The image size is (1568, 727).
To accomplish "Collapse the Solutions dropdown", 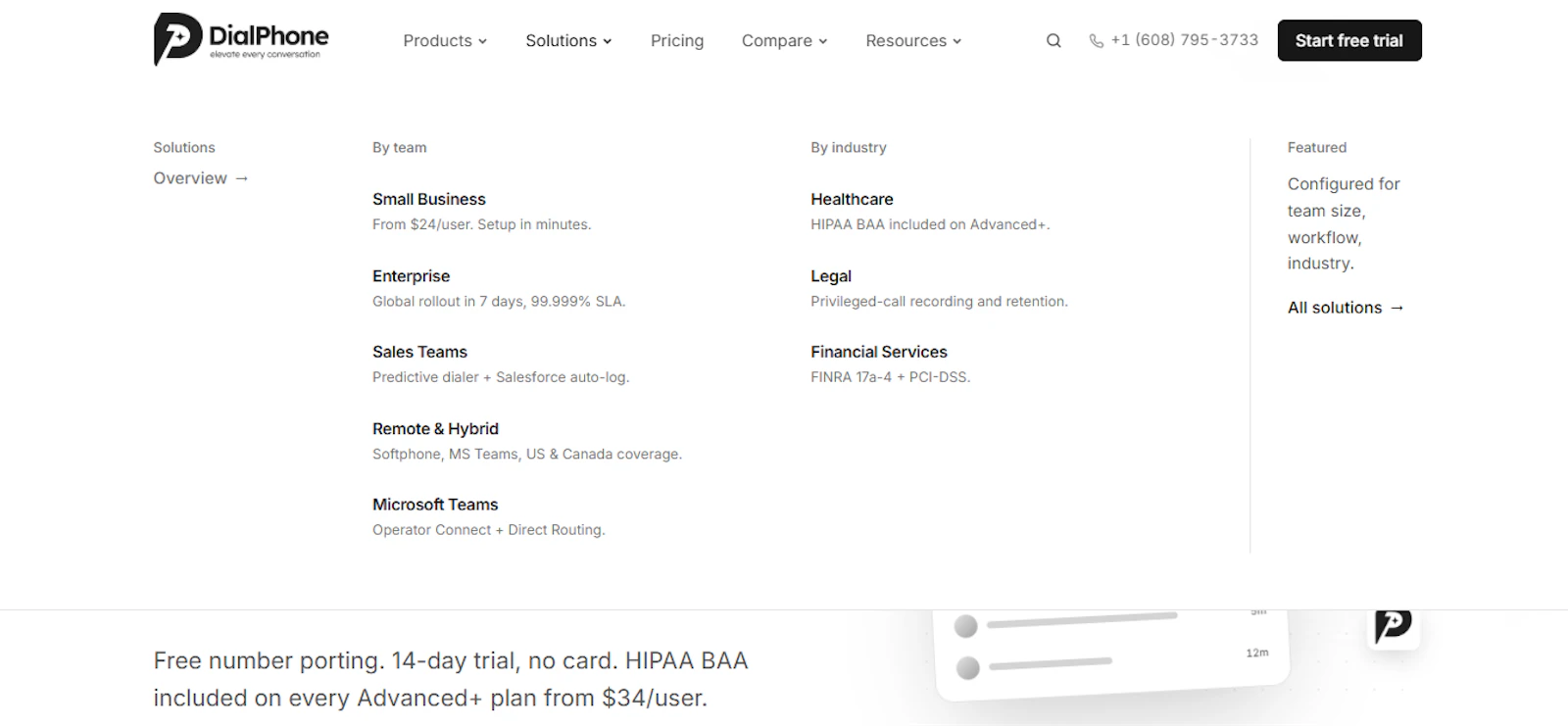I will [568, 40].
